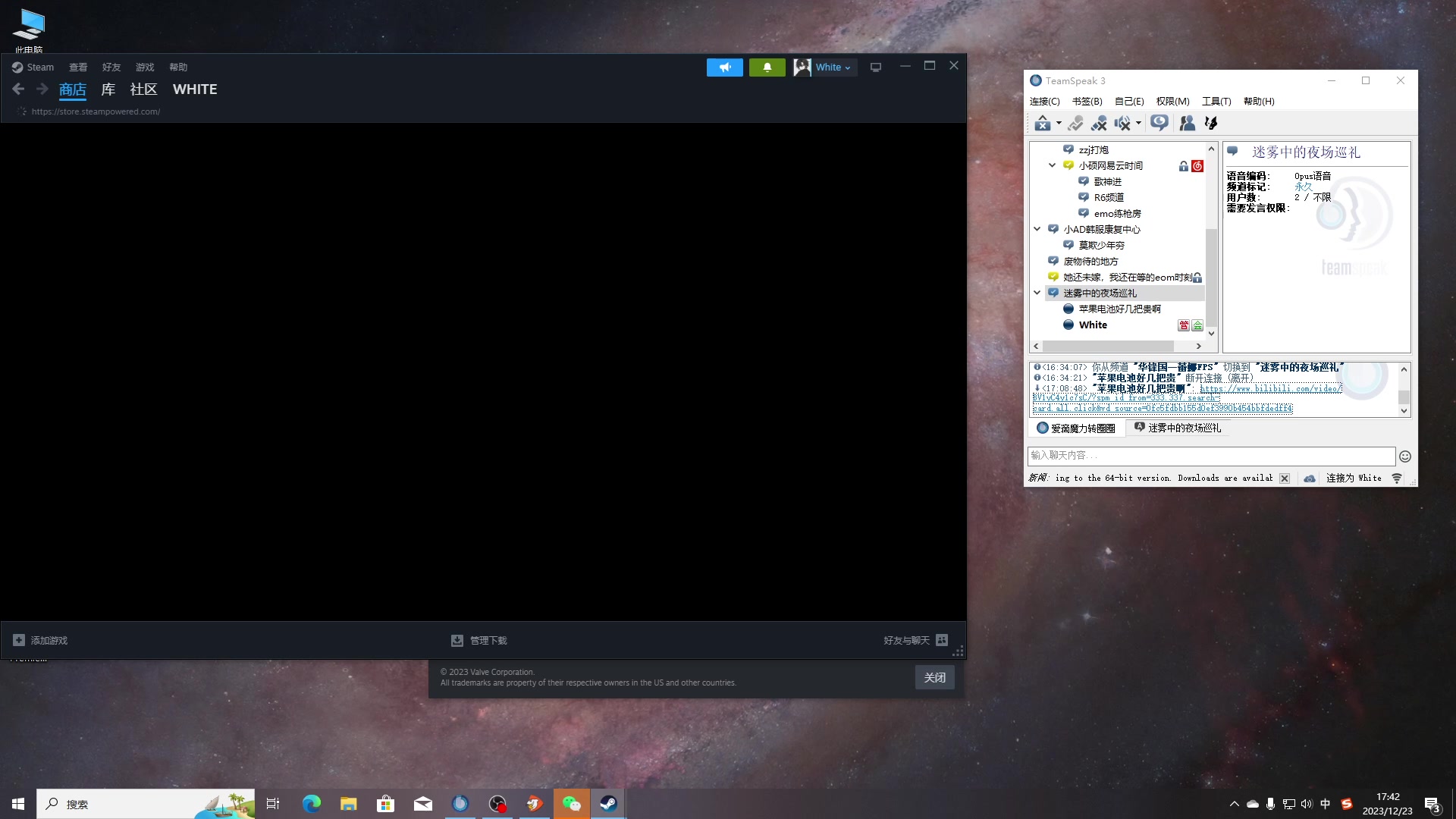This screenshot has height=819, width=1456.
Task: Open Steam 商店 tab
Action: (72, 89)
